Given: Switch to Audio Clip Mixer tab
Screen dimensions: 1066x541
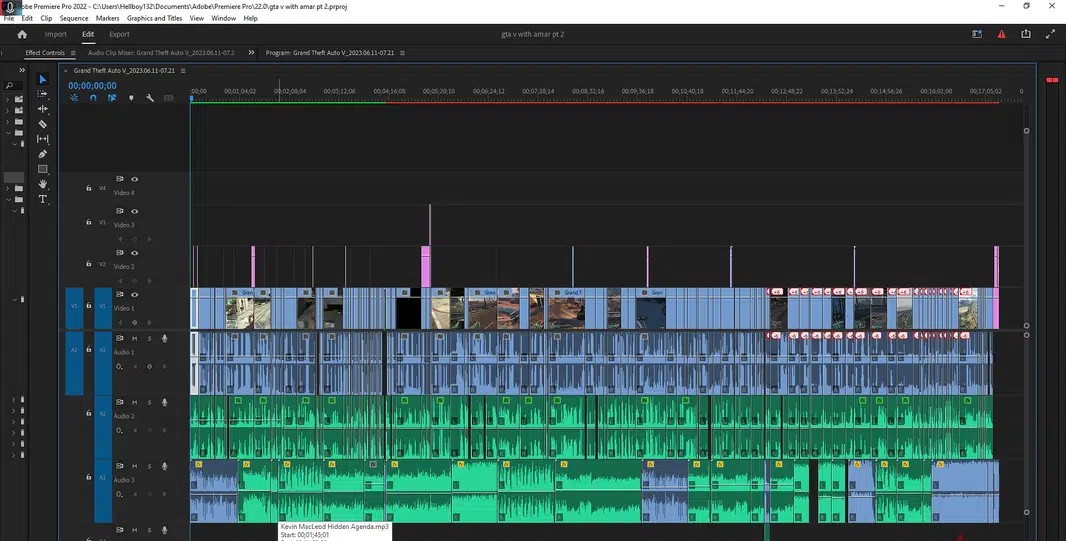Looking at the screenshot, I should tap(161, 53).
